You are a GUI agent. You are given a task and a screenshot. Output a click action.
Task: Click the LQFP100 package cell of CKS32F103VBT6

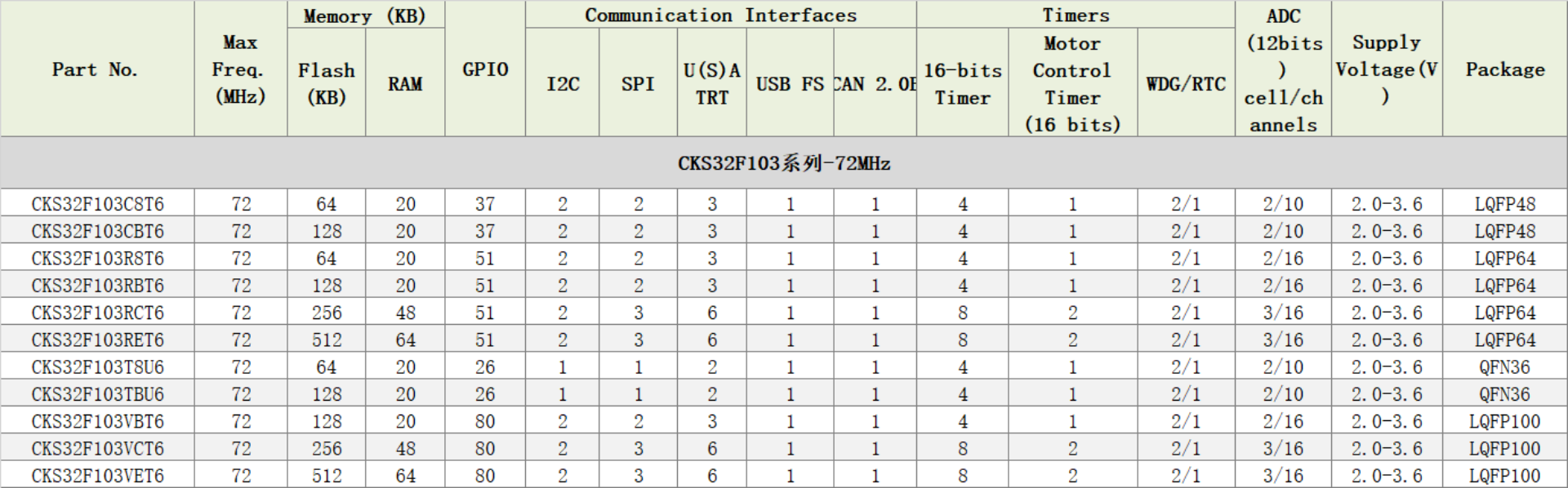1505,421
